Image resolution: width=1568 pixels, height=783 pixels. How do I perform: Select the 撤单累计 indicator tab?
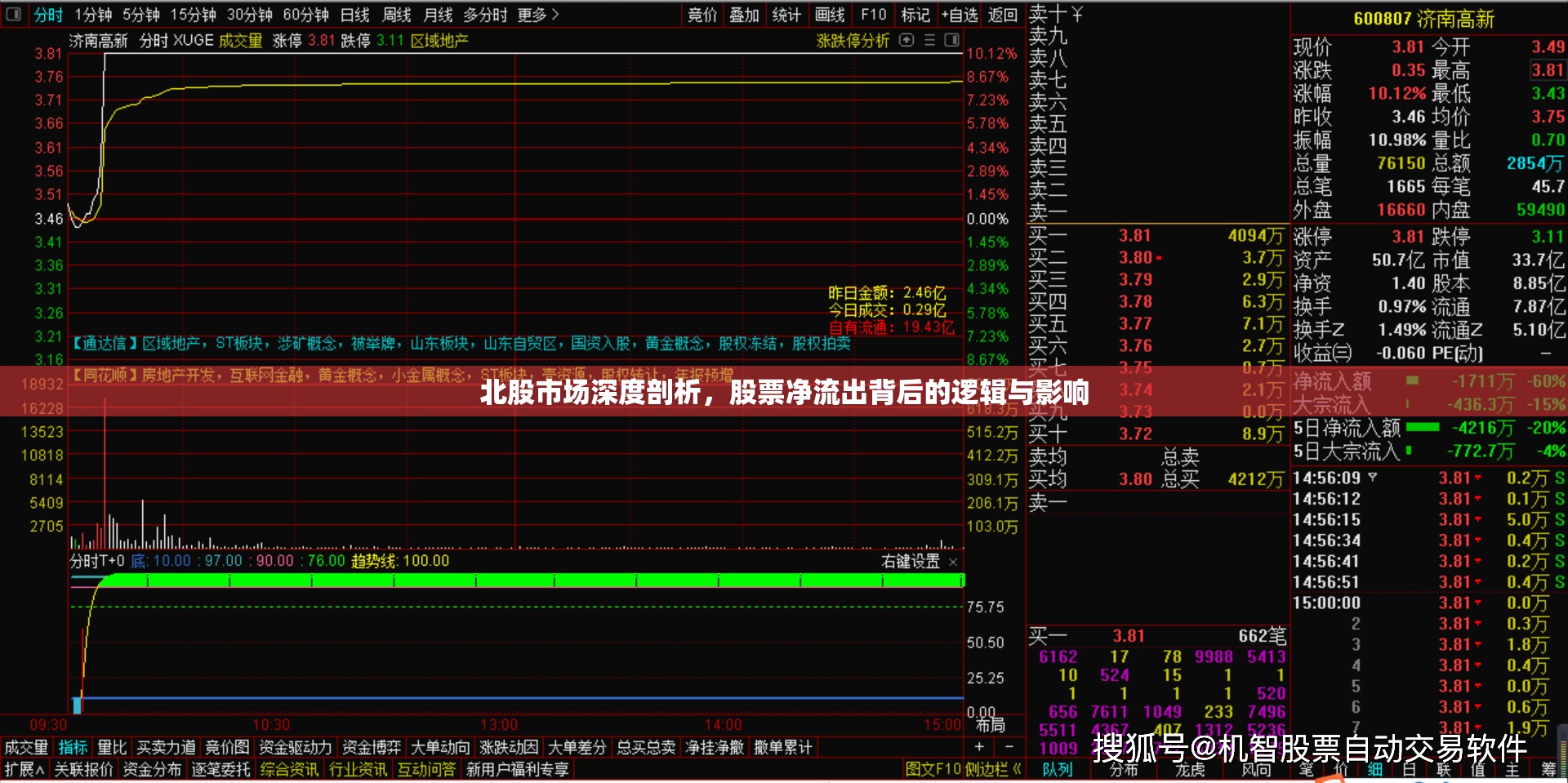783,747
